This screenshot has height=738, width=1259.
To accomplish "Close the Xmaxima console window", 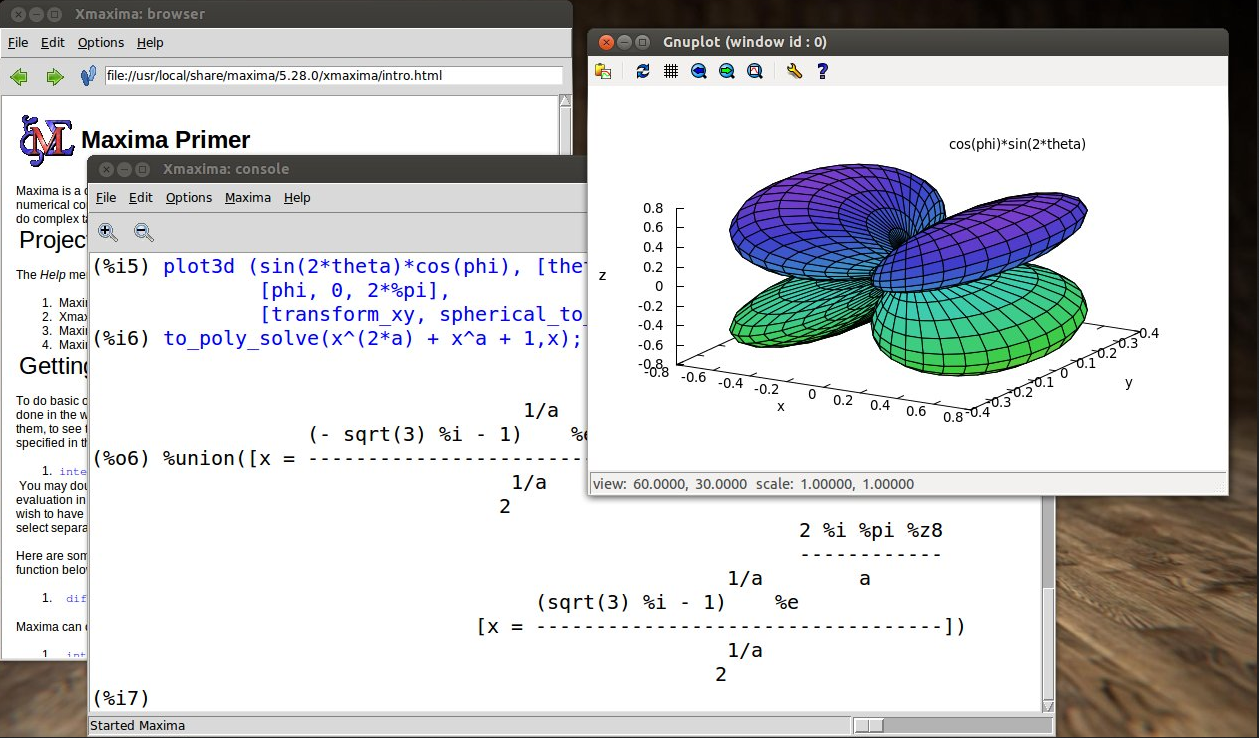I will tap(105, 169).
